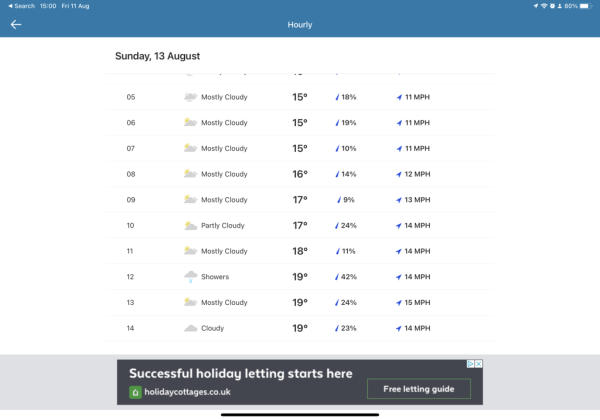Select the 08 hour forecast row
This screenshot has height=420, width=600.
[300, 174]
